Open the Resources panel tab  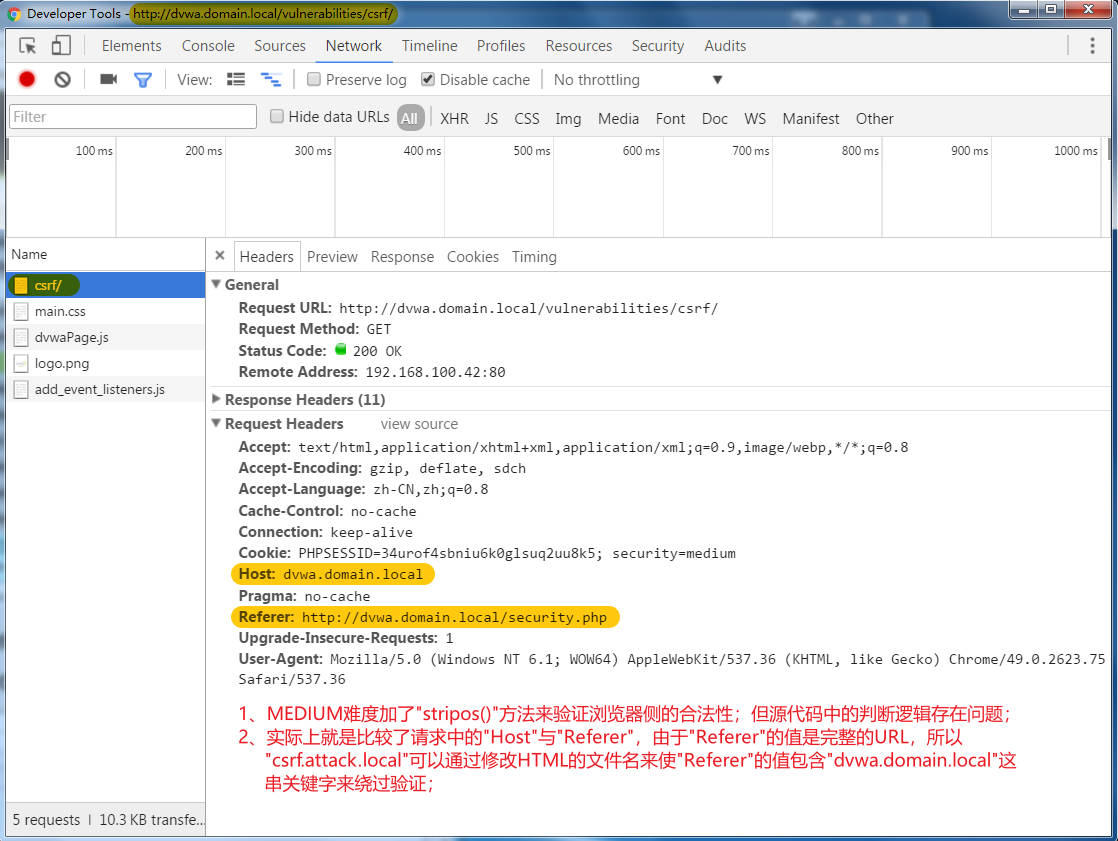[x=578, y=46]
